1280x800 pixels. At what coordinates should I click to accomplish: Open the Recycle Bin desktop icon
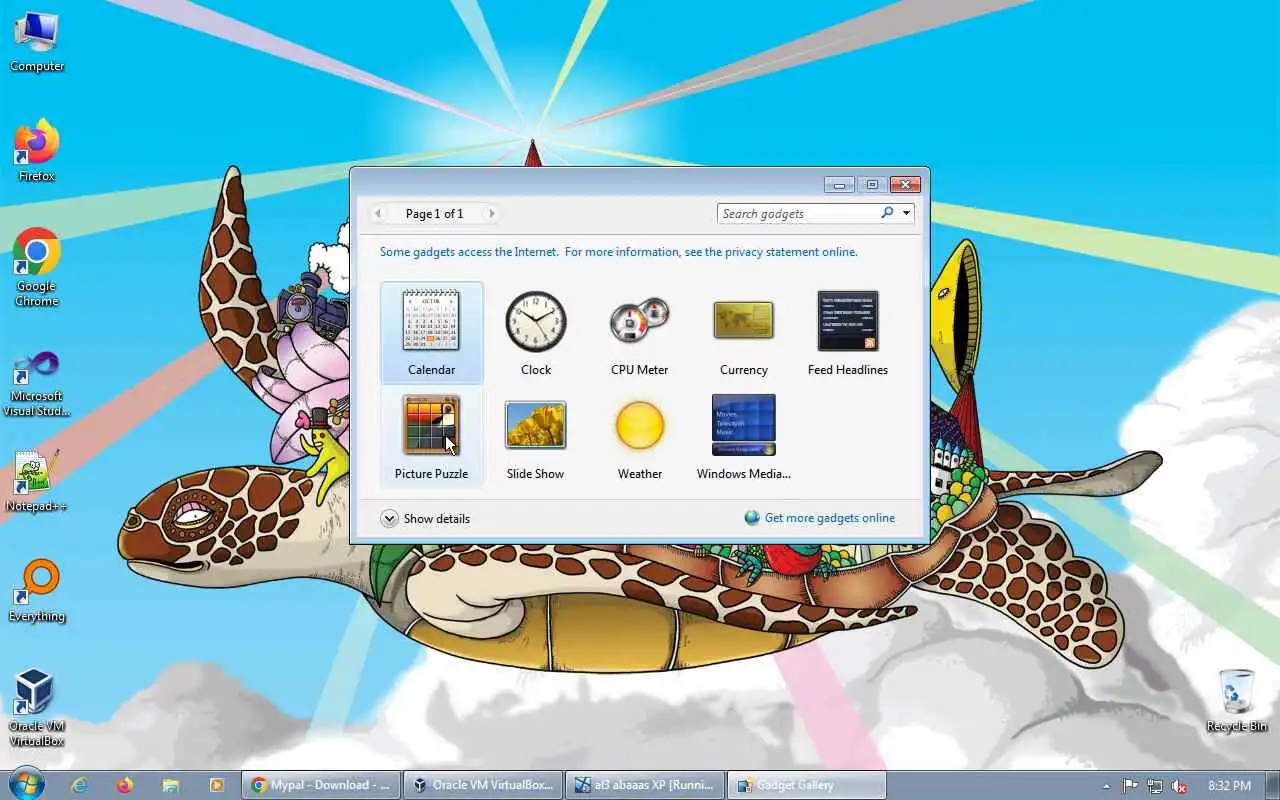1237,701
